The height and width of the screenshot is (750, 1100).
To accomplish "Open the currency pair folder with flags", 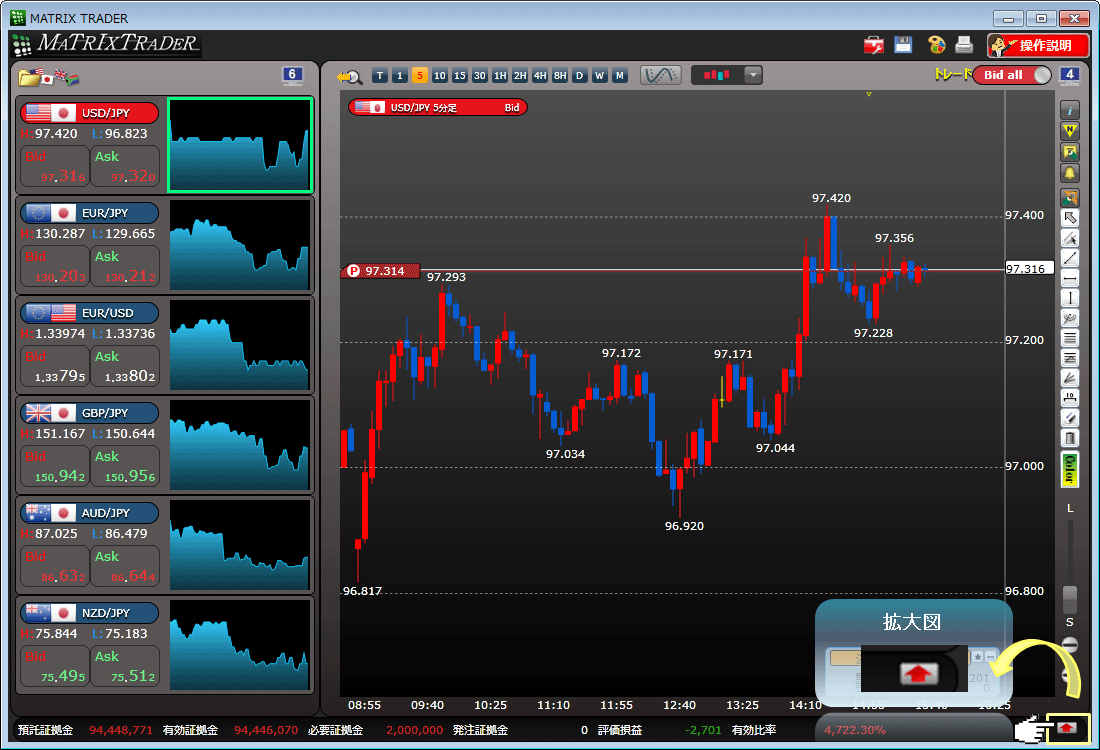I will [49, 76].
